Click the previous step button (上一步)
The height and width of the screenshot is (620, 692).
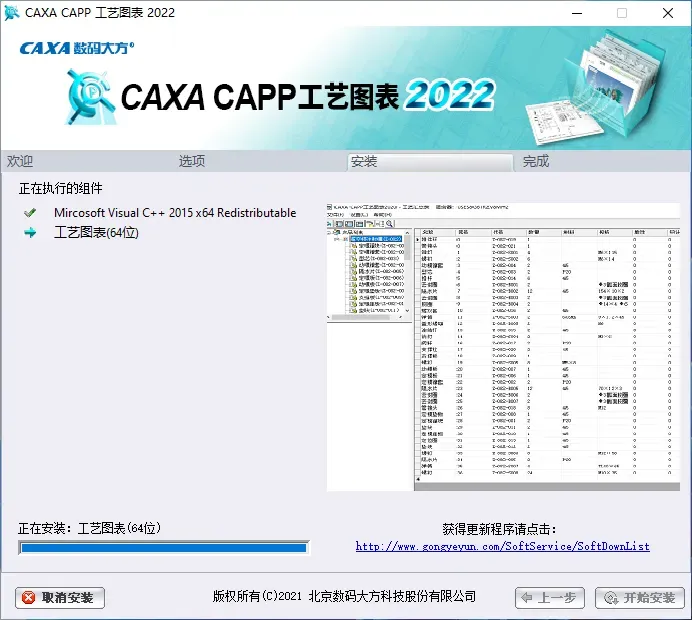(x=549, y=598)
